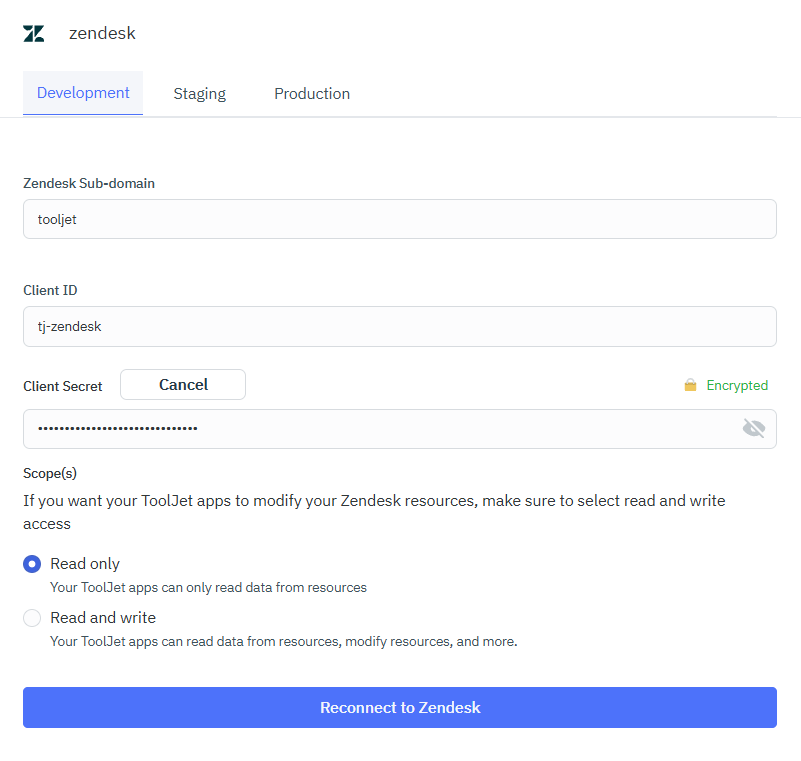
Task: Switch to the Staging tab
Action: coord(199,93)
